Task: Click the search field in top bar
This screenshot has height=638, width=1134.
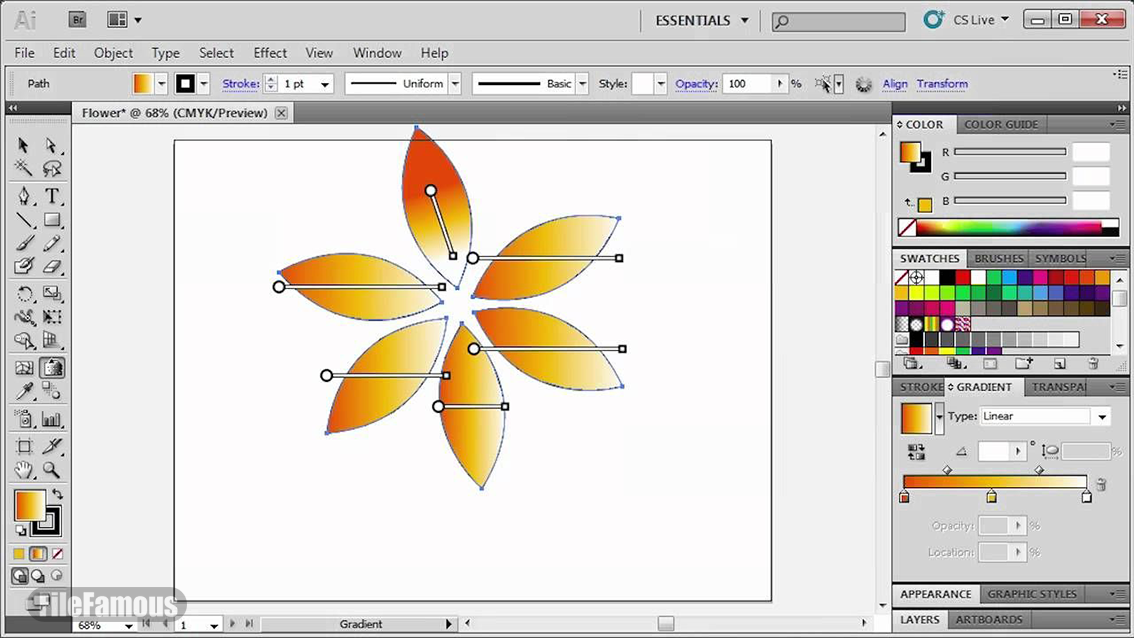Action: pos(839,22)
